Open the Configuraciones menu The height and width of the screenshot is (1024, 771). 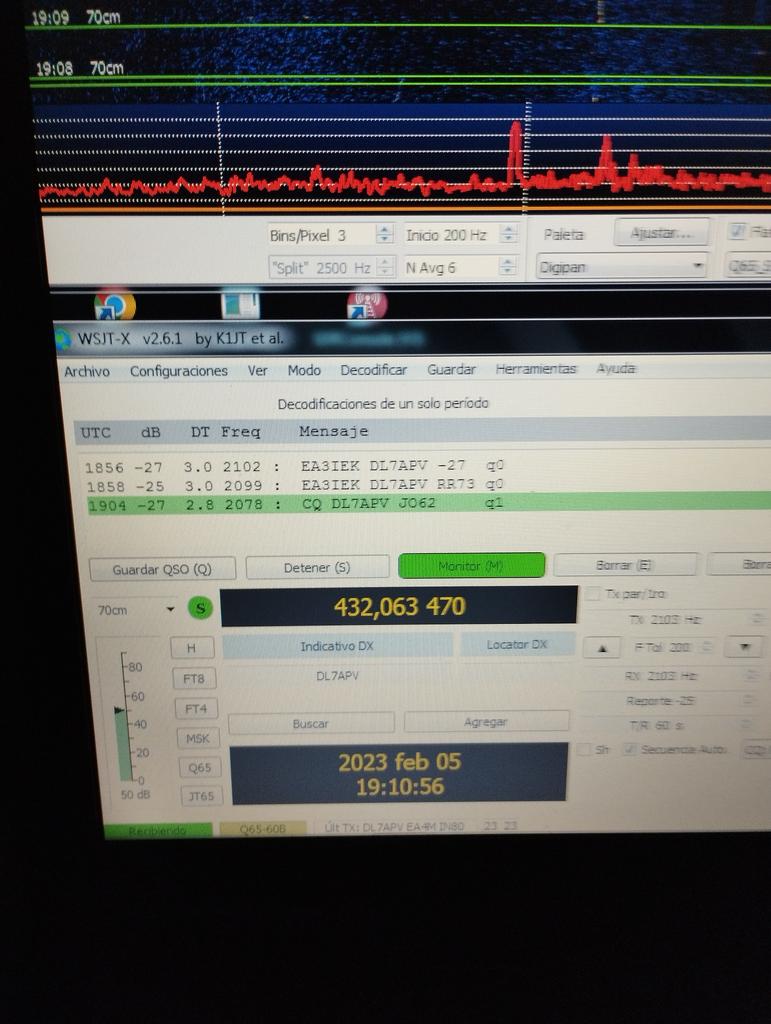[178, 371]
